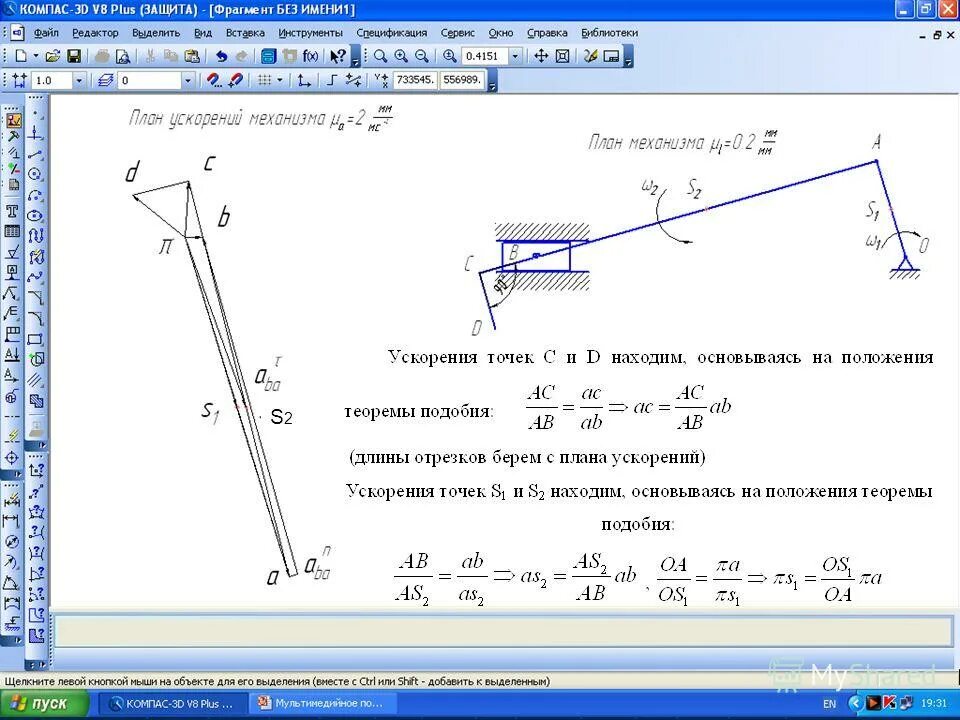The image size is (960, 720).
Task: Click the X coordinate field 733545
Action: 415,80
